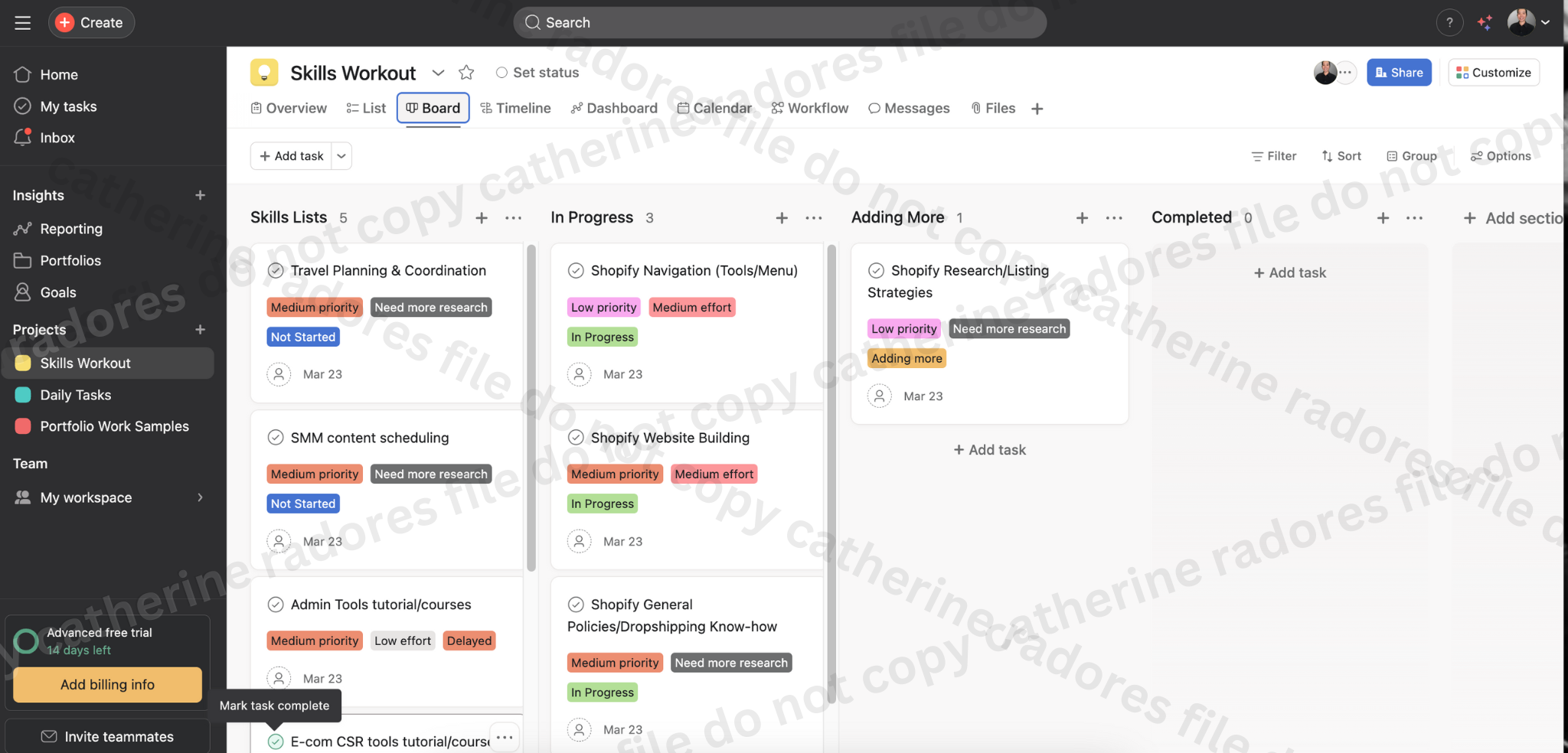The width and height of the screenshot is (1568, 753).
Task: Share the Skills Workout project
Action: (x=1399, y=73)
